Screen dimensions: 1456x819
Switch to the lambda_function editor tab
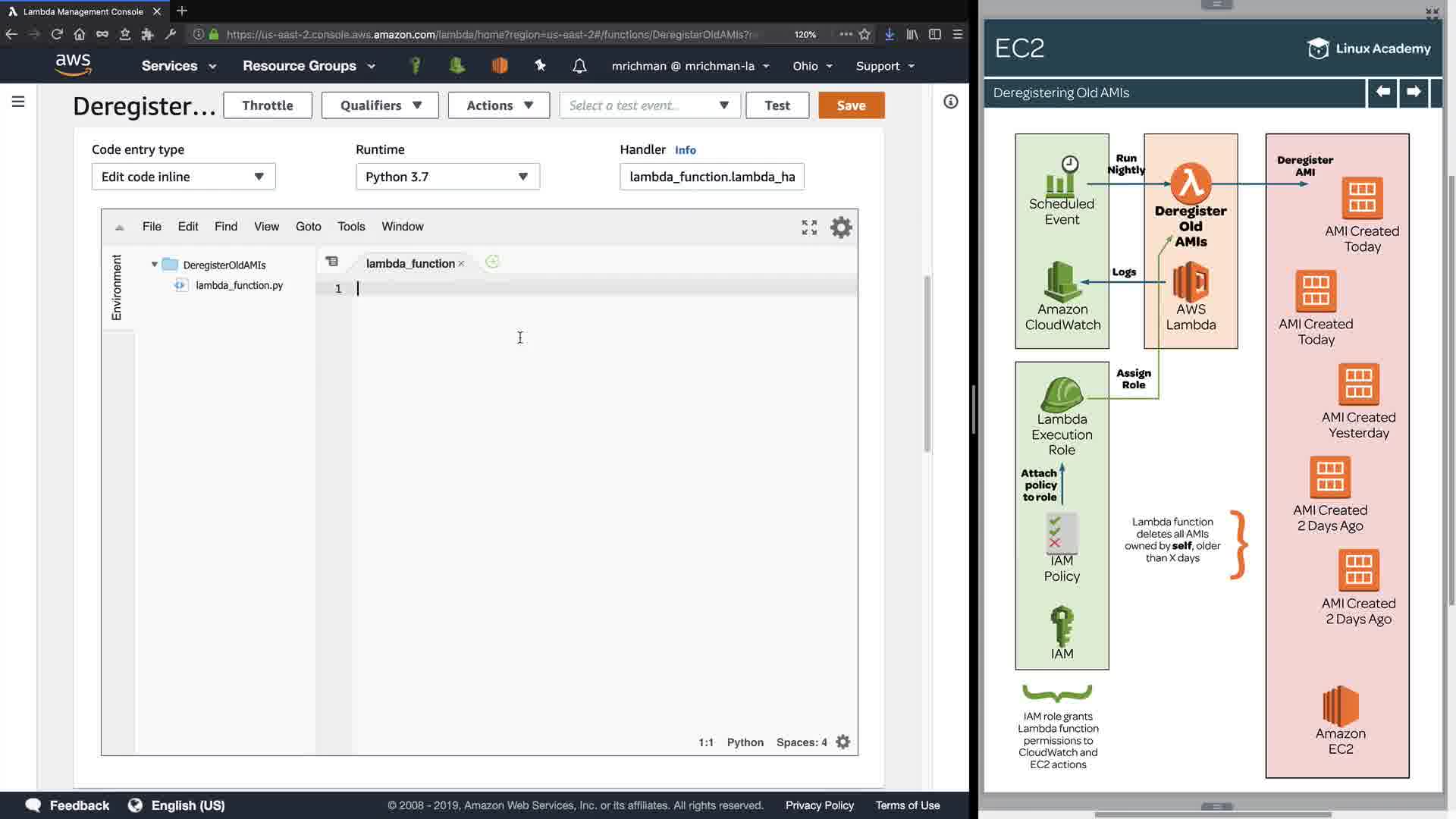[x=409, y=263]
